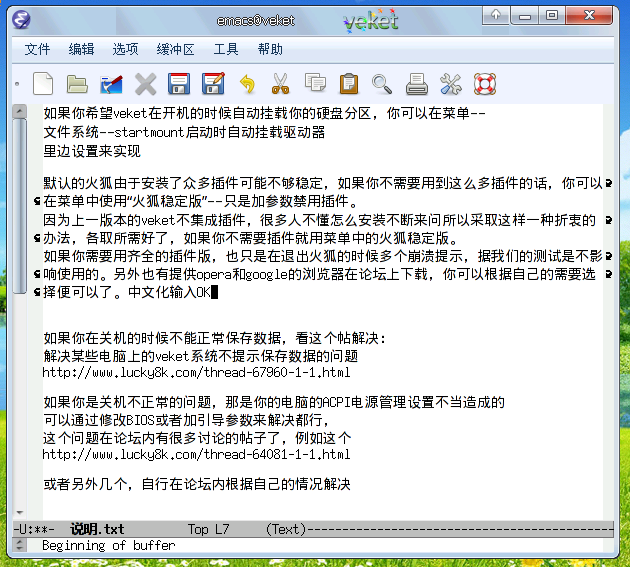Image resolution: width=630 pixels, height=567 pixels.
Task: Minimize the emacs window
Action: (525, 15)
